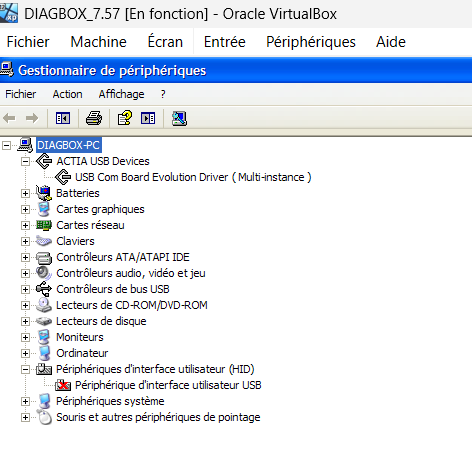Image resolution: width=472 pixels, height=465 pixels.
Task: Click the Contrôleurs audio, vidéo et jeu icon
Action: pyautogui.click(x=44, y=273)
